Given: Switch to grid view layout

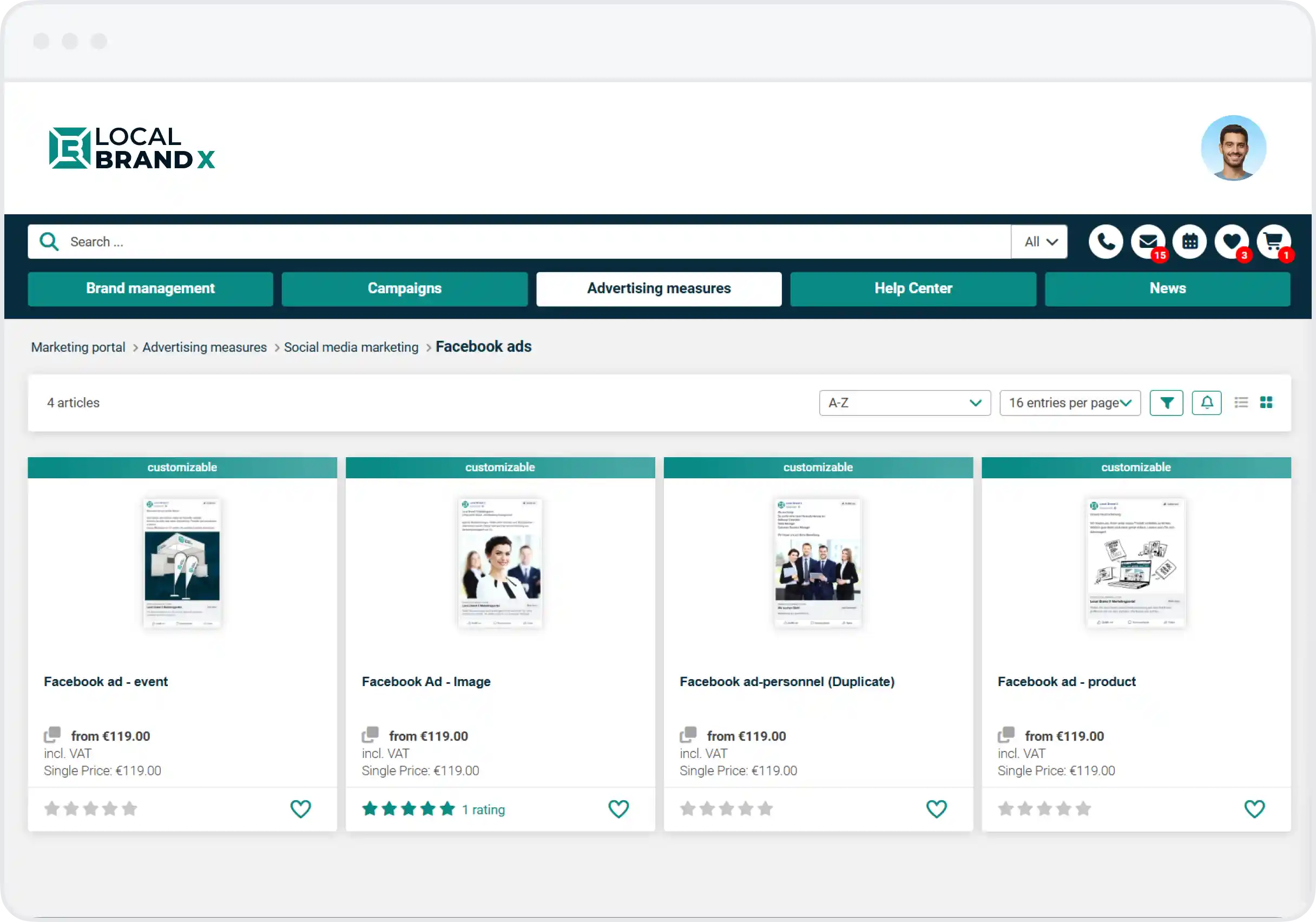Looking at the screenshot, I should click(1266, 403).
